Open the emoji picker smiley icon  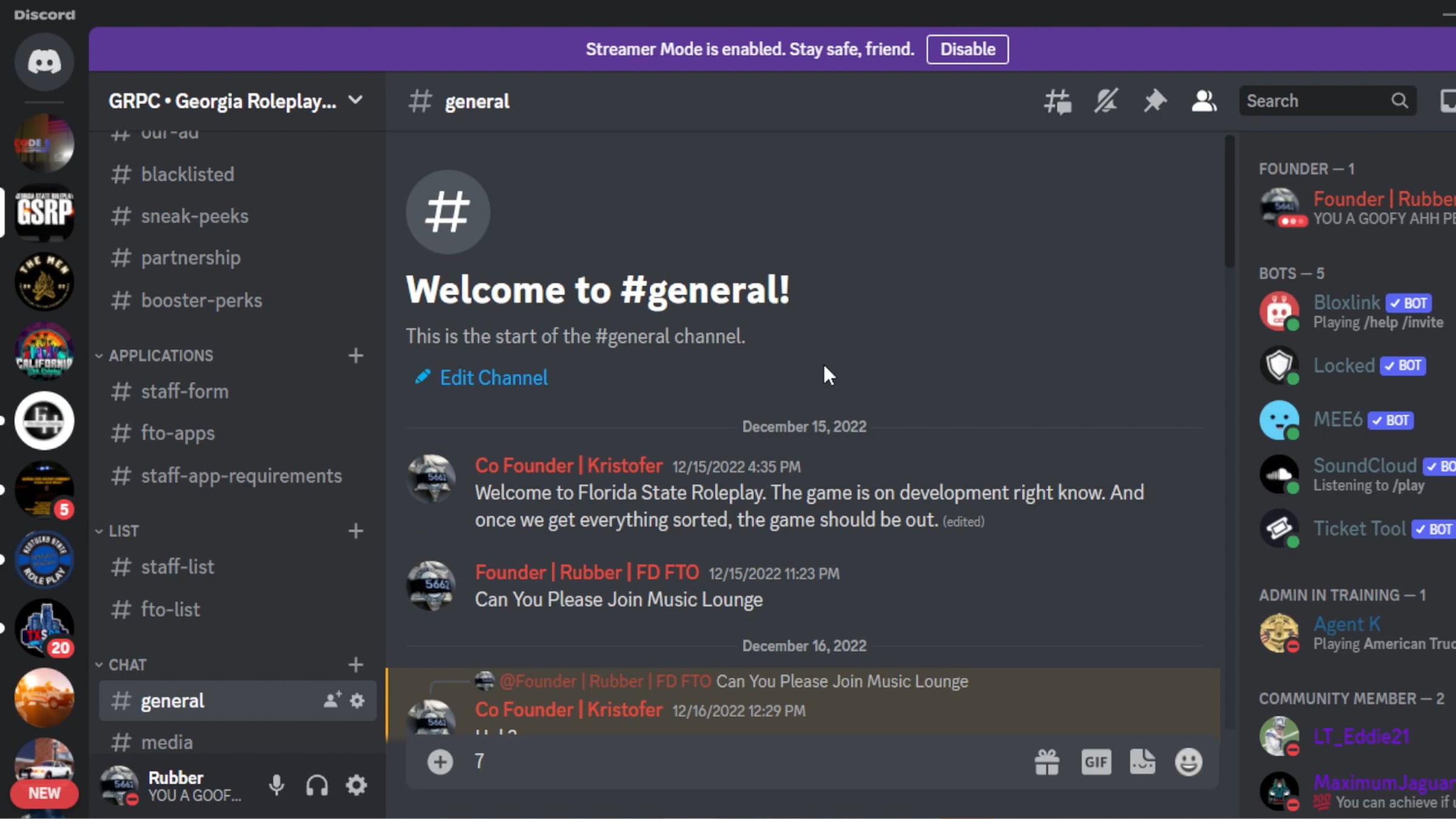[x=1188, y=762]
